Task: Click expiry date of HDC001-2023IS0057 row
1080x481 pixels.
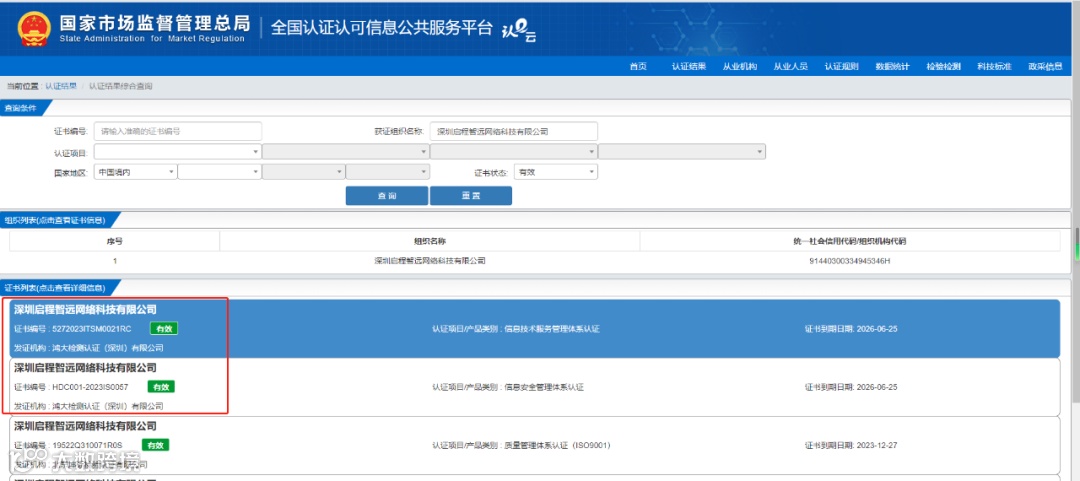Action: (851, 387)
